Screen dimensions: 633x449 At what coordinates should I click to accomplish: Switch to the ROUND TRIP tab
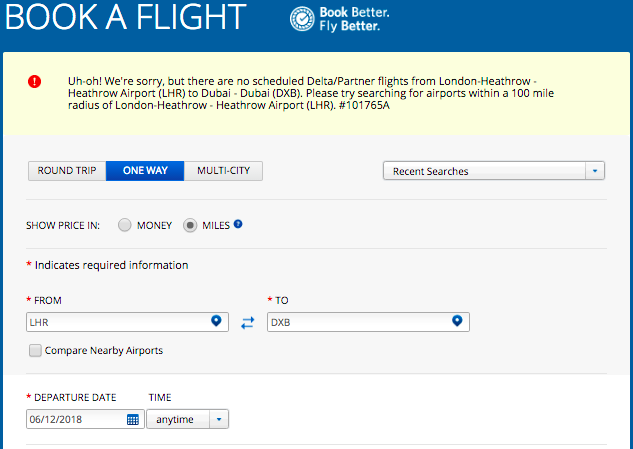tap(67, 171)
